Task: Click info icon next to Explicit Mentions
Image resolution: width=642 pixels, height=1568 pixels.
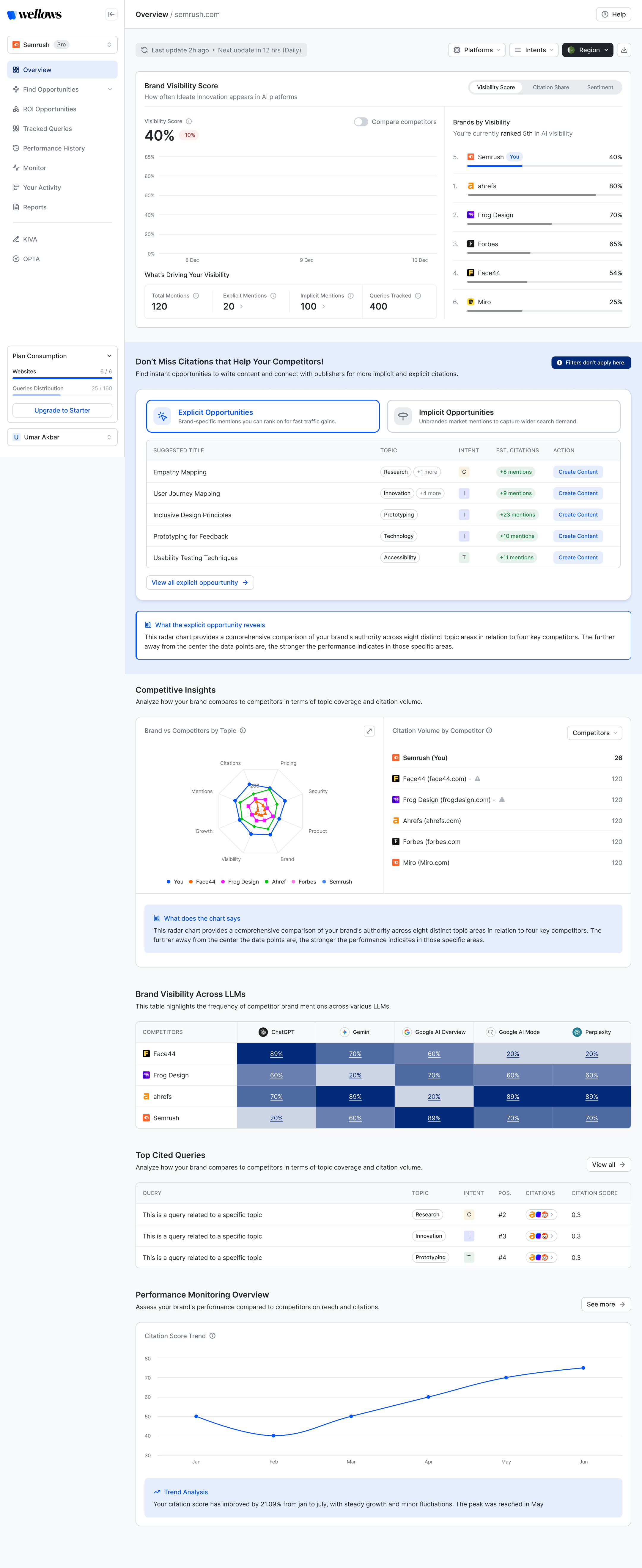Action: (273, 296)
